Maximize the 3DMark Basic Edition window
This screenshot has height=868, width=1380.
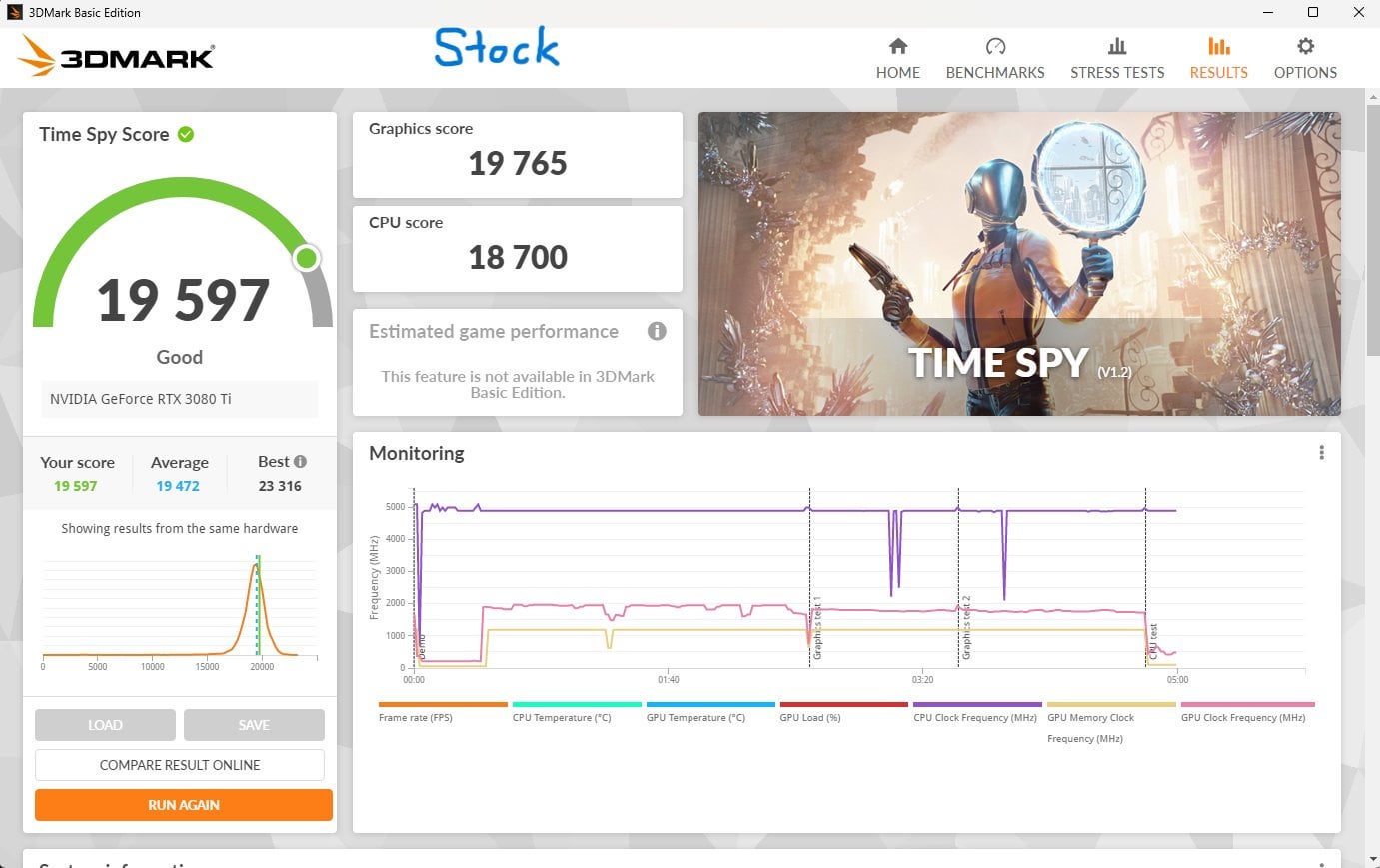[x=1313, y=12]
